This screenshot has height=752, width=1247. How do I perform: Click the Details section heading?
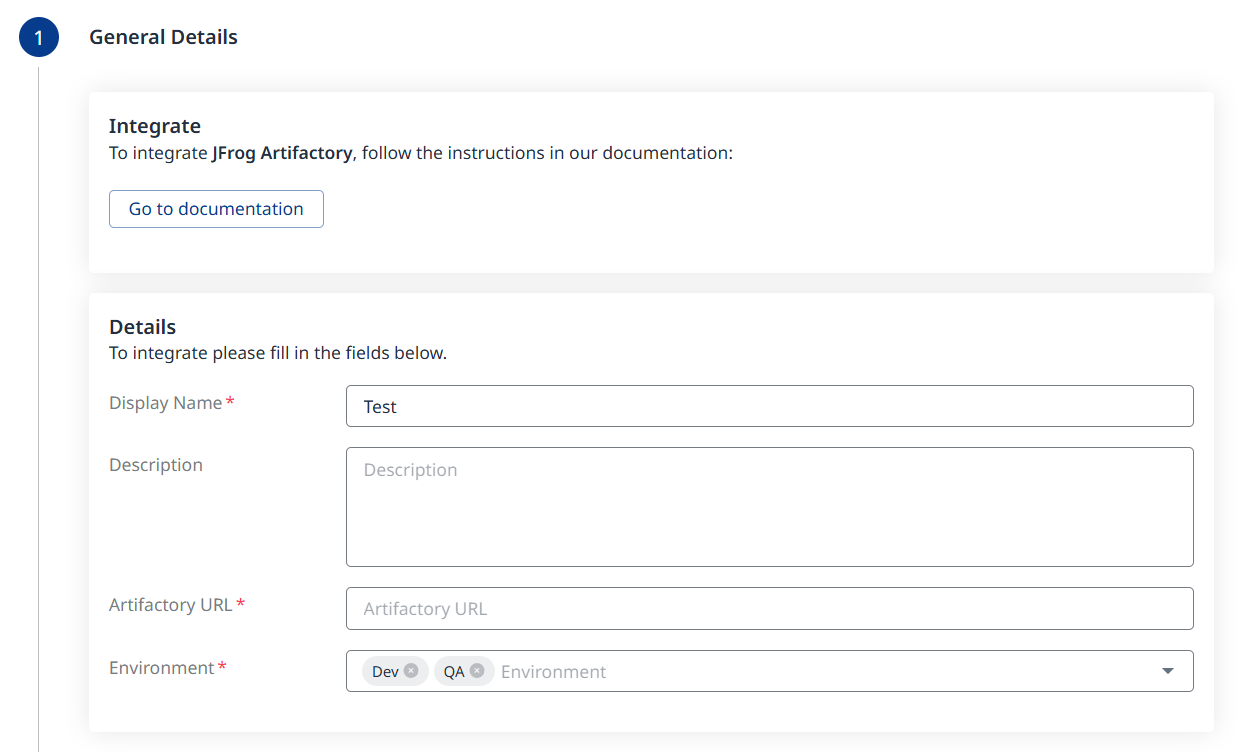tap(142, 327)
